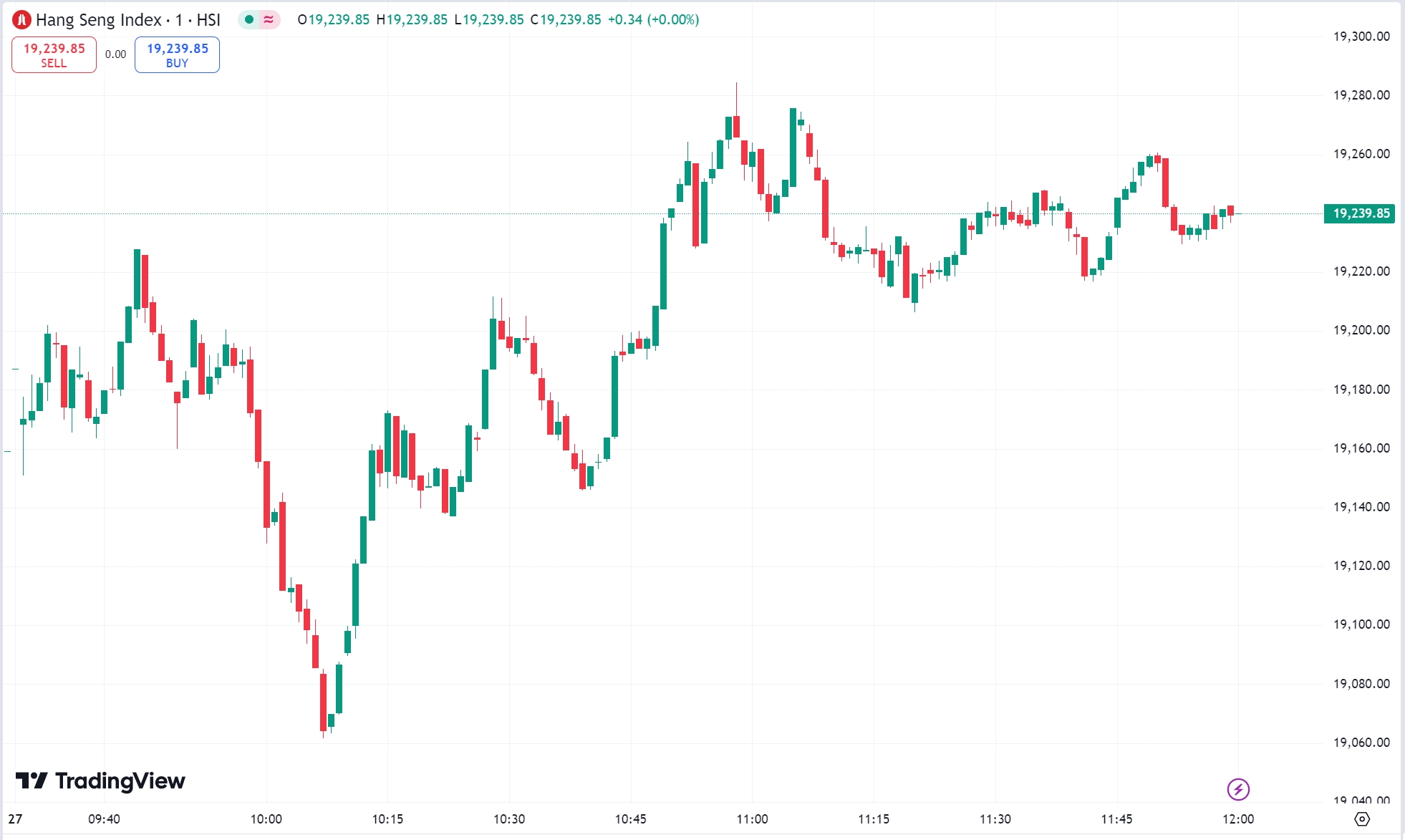Click the 0.00 spread value between Sell and Buy
The image size is (1405, 840).
click(x=115, y=54)
